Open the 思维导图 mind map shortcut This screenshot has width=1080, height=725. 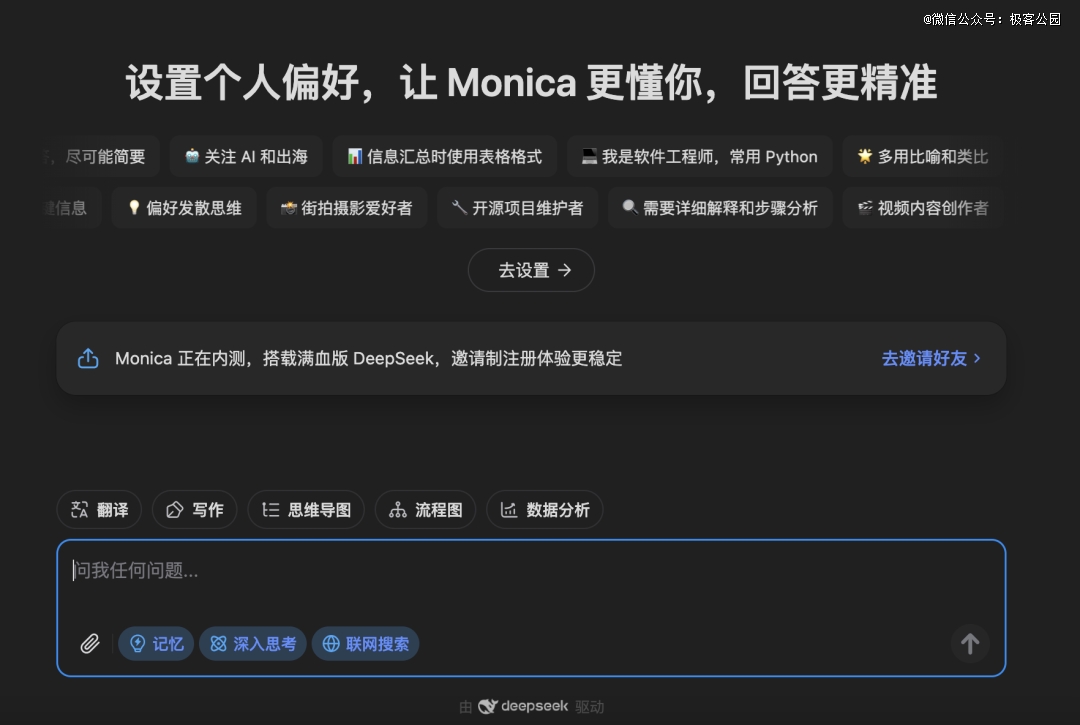pyautogui.click(x=306, y=509)
